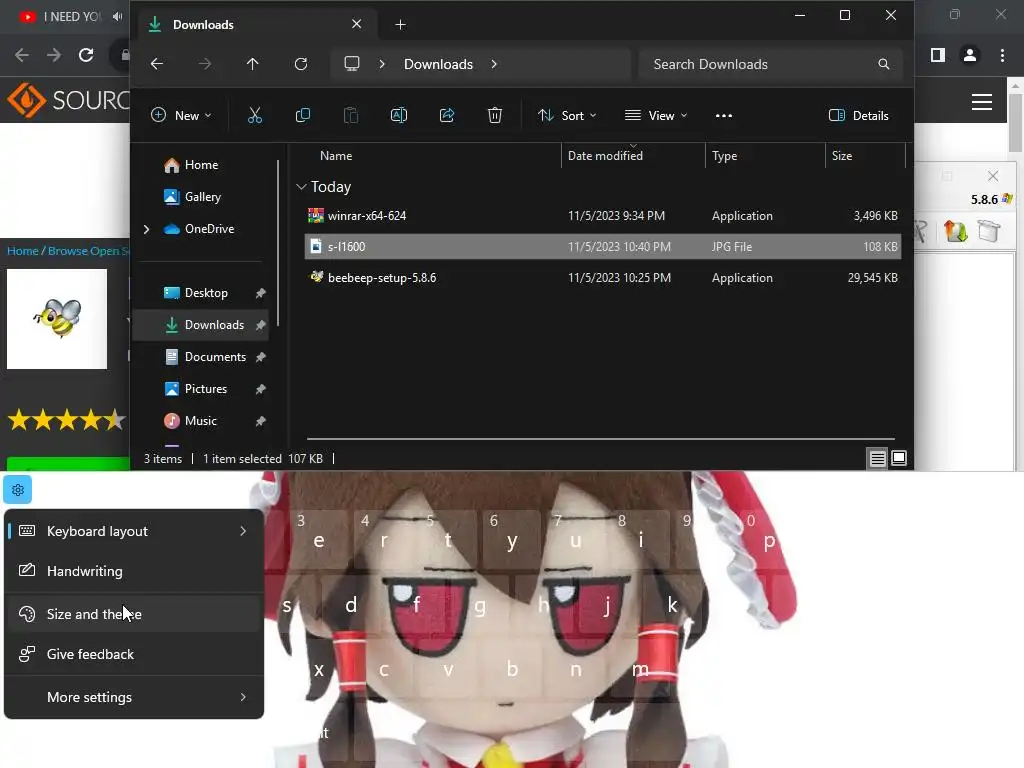Sort by the Type column header
This screenshot has width=1024, height=768.
pos(724,156)
